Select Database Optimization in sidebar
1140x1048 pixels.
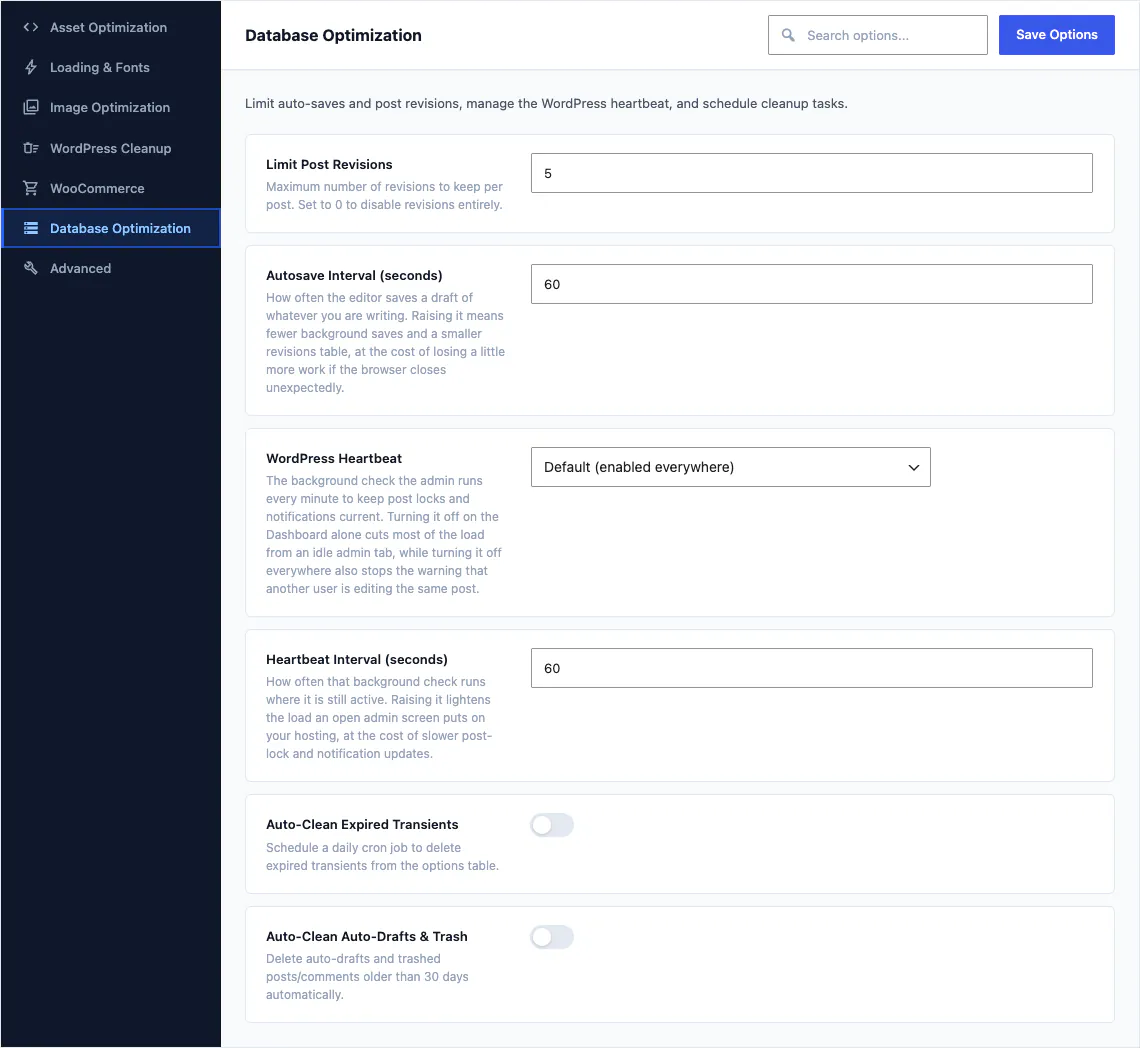[x=111, y=228]
